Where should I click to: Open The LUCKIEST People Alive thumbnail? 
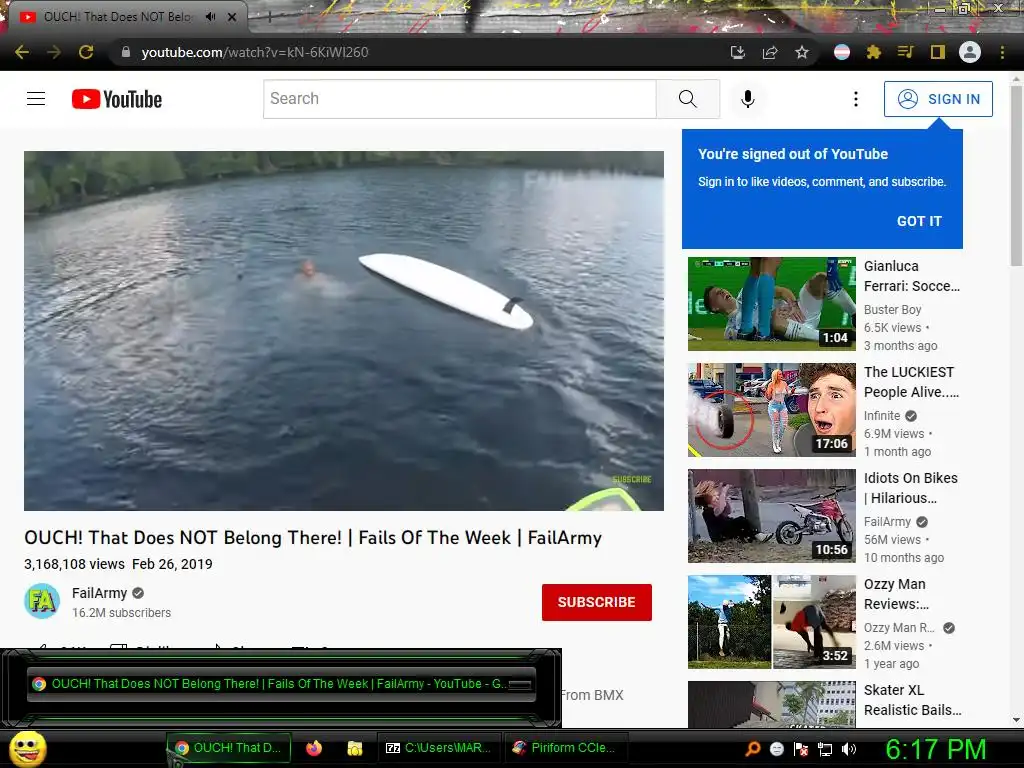click(x=772, y=410)
